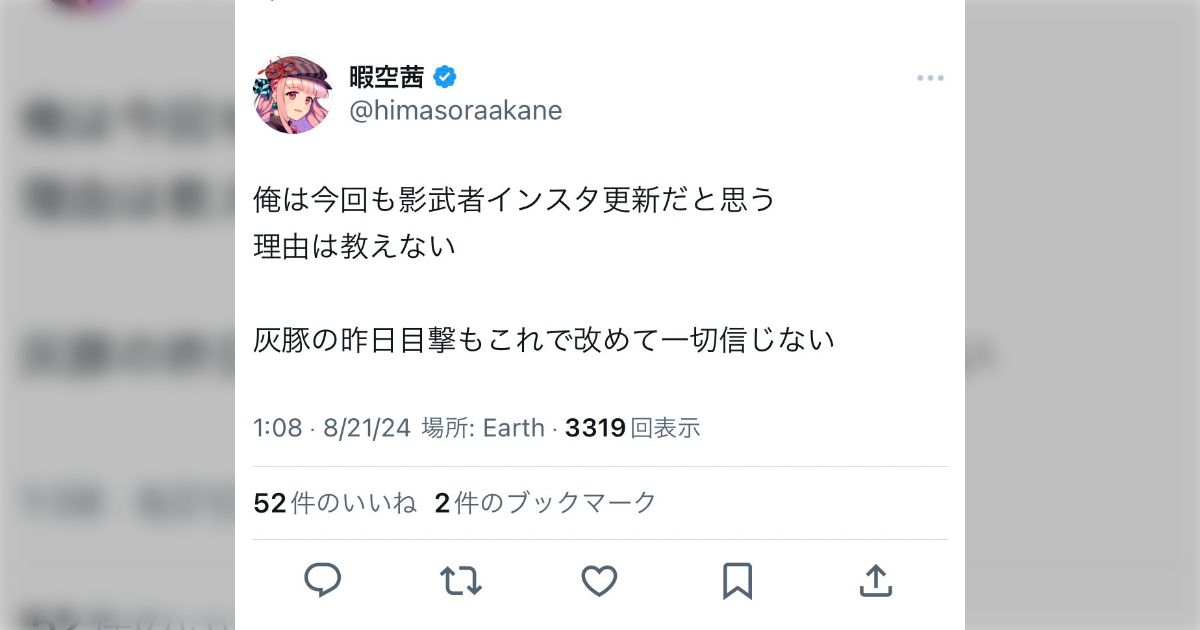
Task: Open the @himasoraakane handle link
Action: coord(455,111)
